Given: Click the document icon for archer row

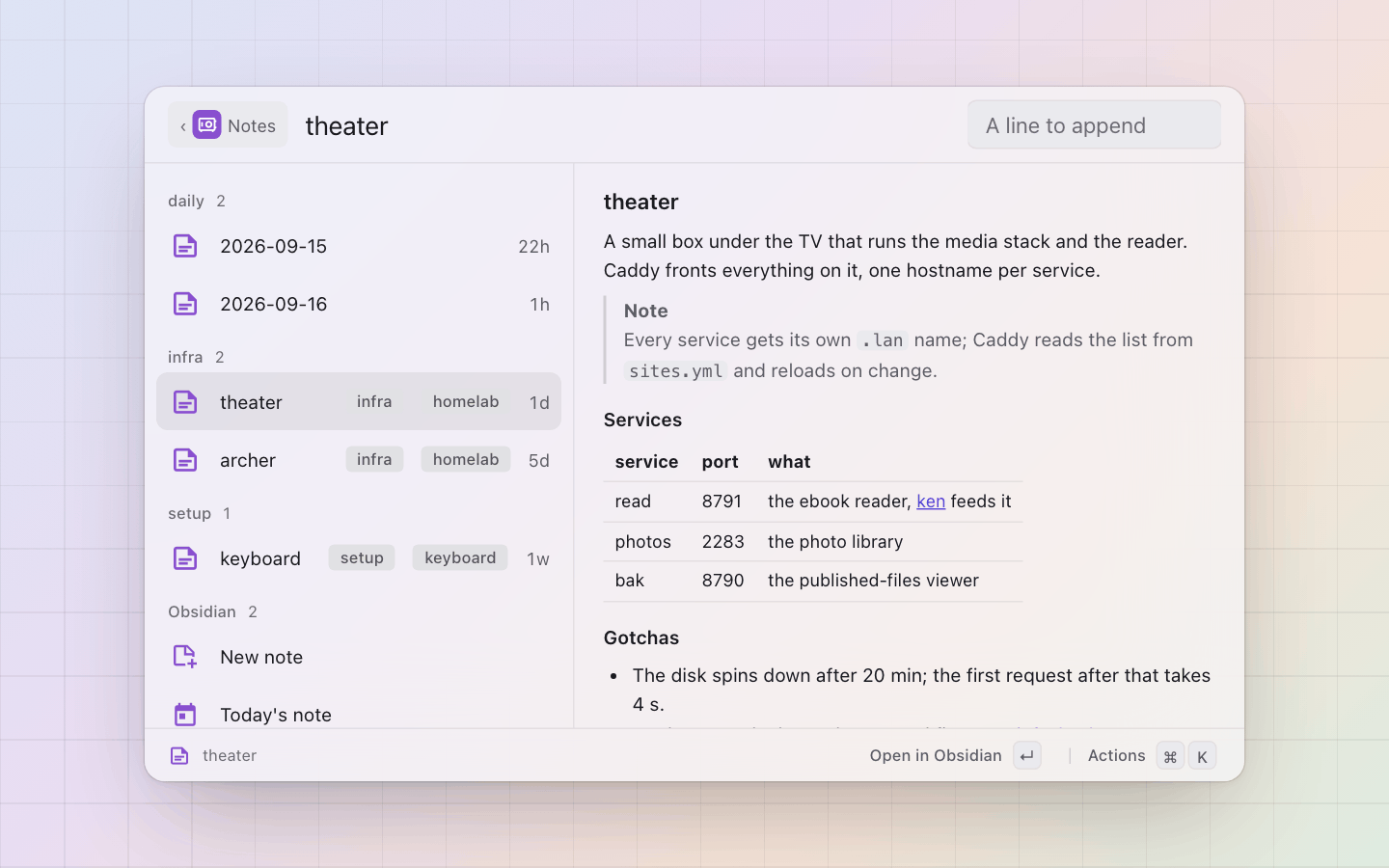Looking at the screenshot, I should tap(185, 460).
